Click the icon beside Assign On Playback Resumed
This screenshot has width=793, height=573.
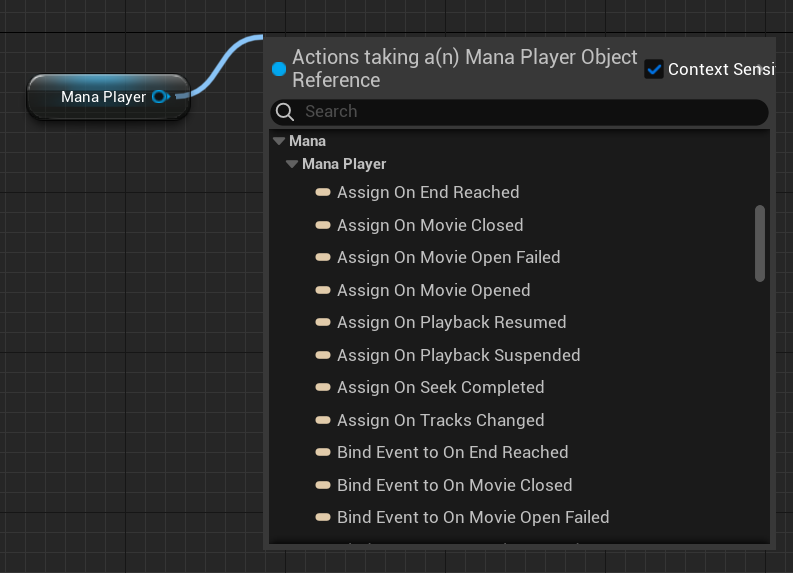(x=323, y=322)
